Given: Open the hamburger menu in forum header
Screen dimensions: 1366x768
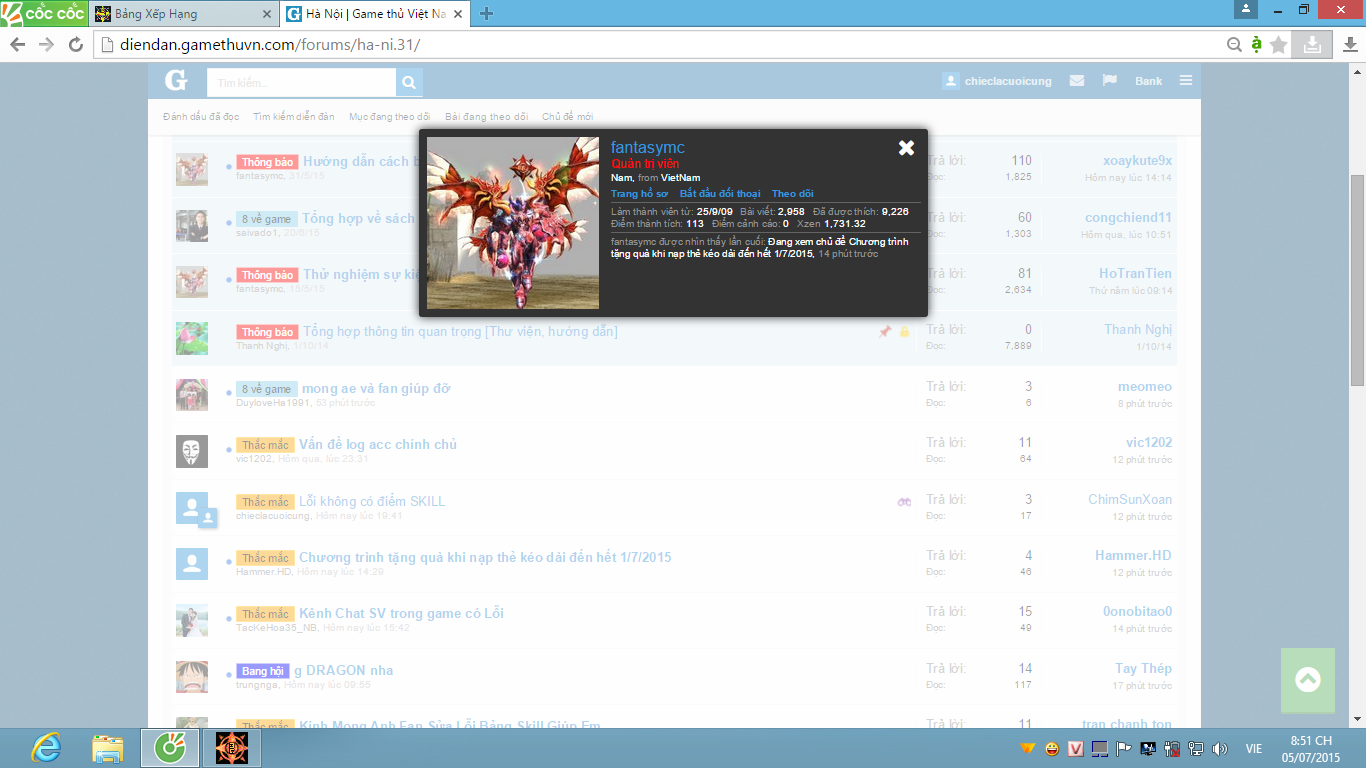Looking at the screenshot, I should [x=1185, y=81].
